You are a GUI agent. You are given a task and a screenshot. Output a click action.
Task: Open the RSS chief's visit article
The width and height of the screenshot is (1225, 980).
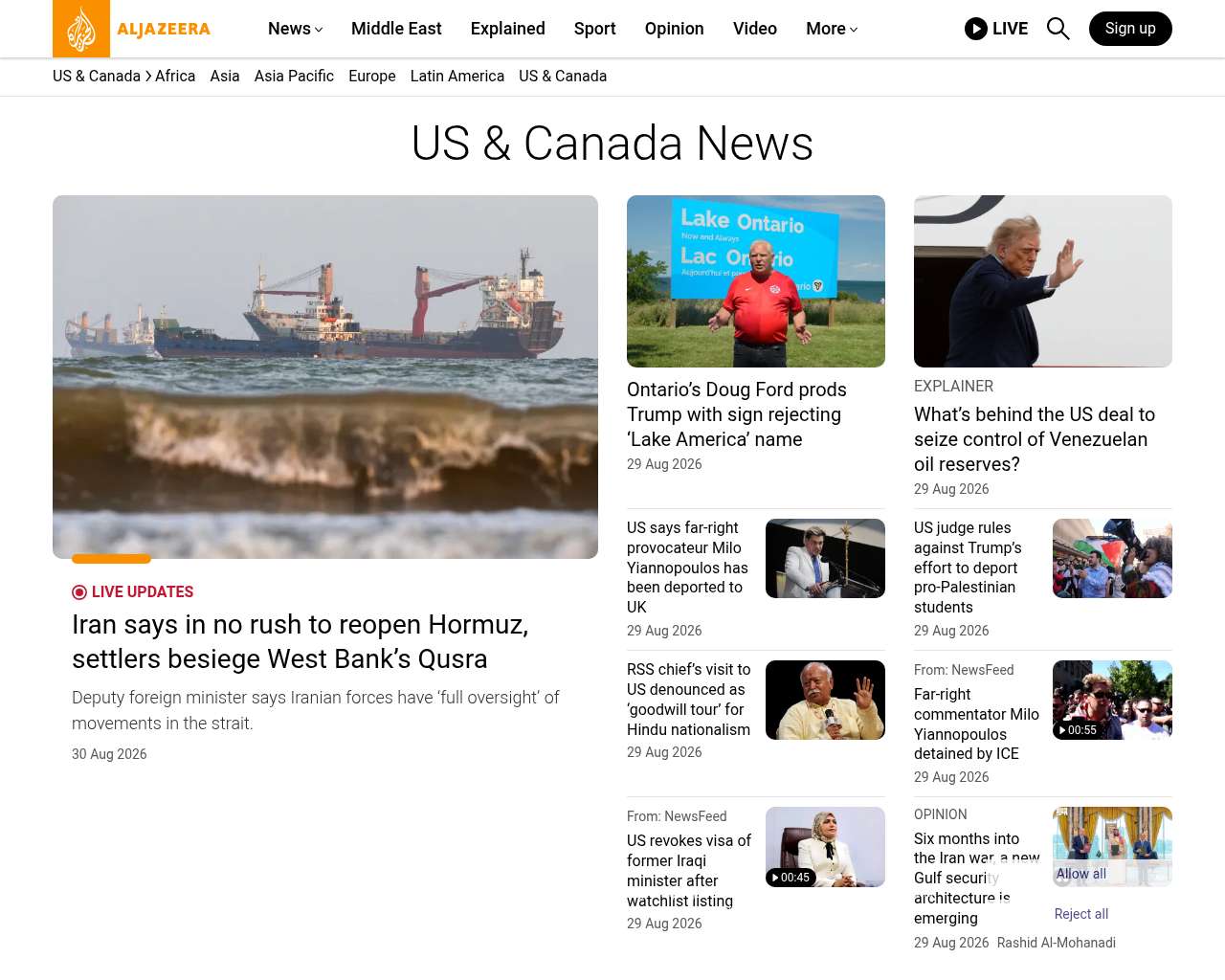click(689, 700)
